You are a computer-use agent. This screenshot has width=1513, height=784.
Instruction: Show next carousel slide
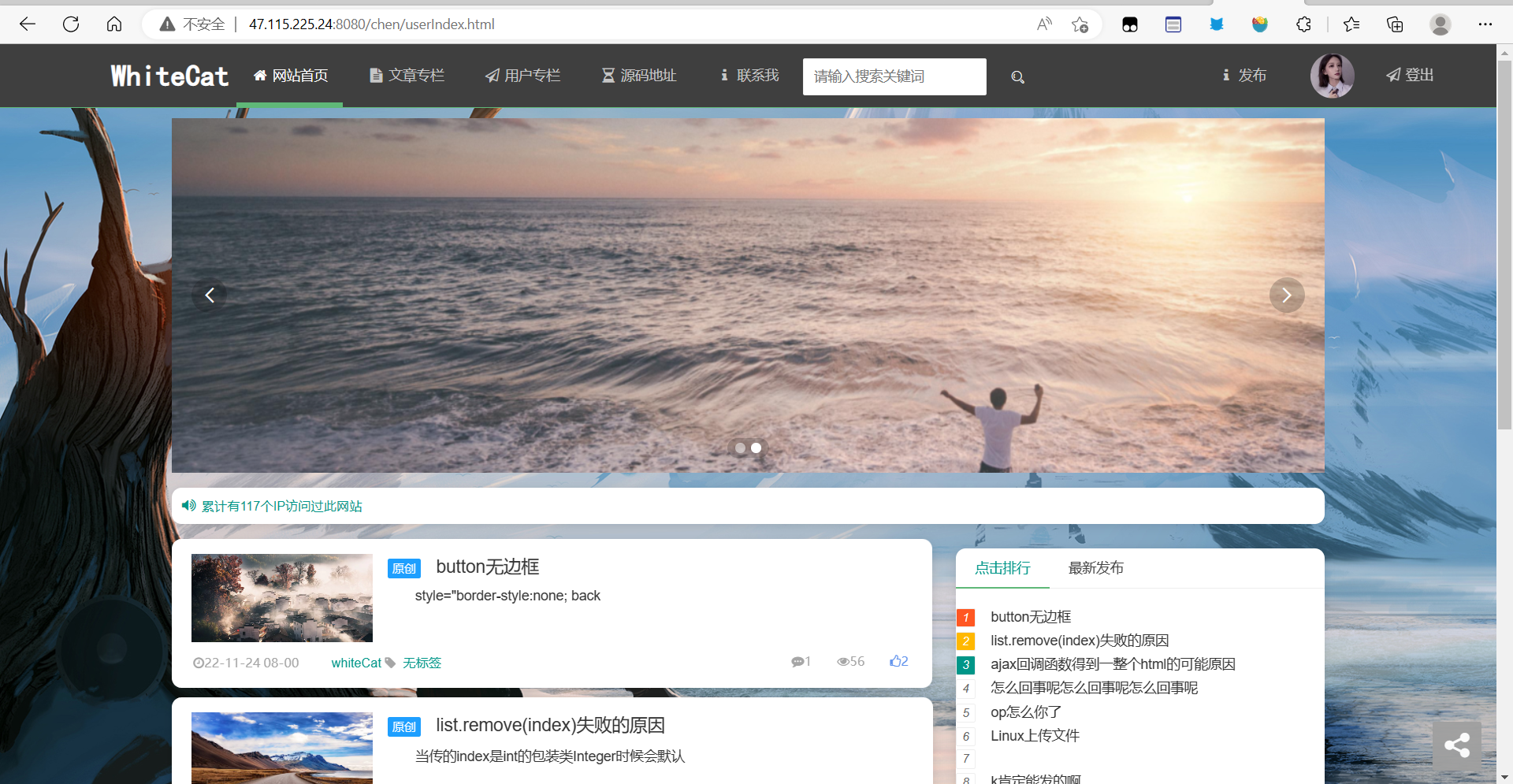pos(1287,295)
